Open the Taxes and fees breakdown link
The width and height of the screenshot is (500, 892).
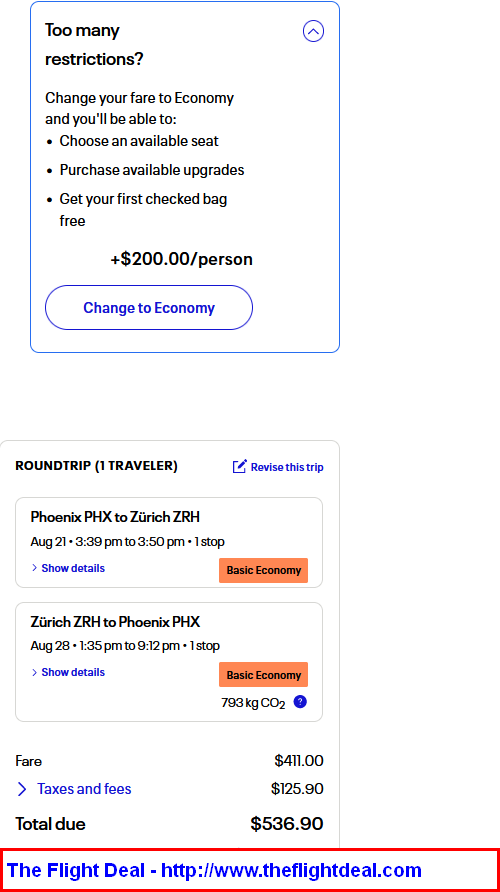pyautogui.click(x=84, y=789)
